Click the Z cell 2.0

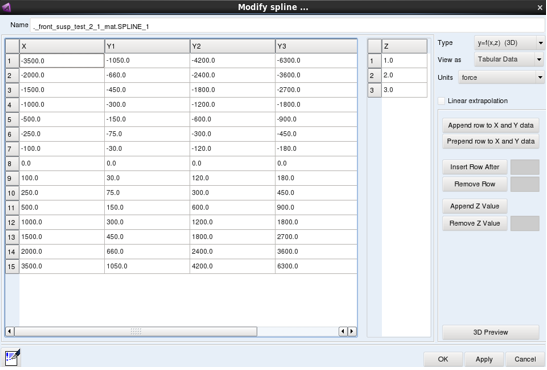tap(404, 75)
